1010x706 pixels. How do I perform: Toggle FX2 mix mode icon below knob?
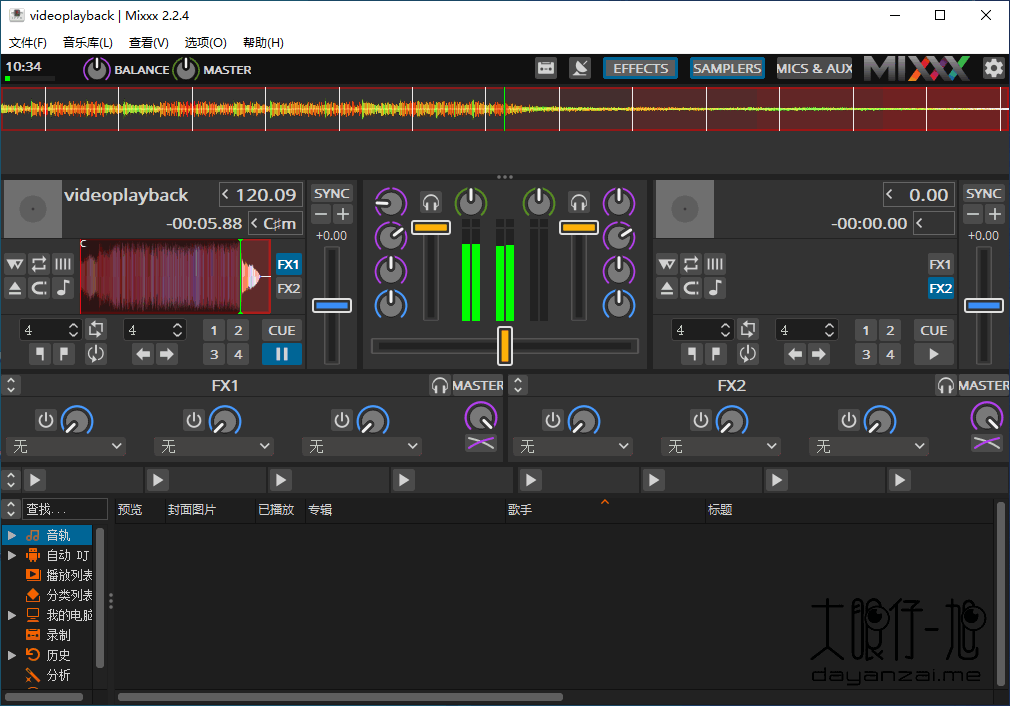point(987,443)
